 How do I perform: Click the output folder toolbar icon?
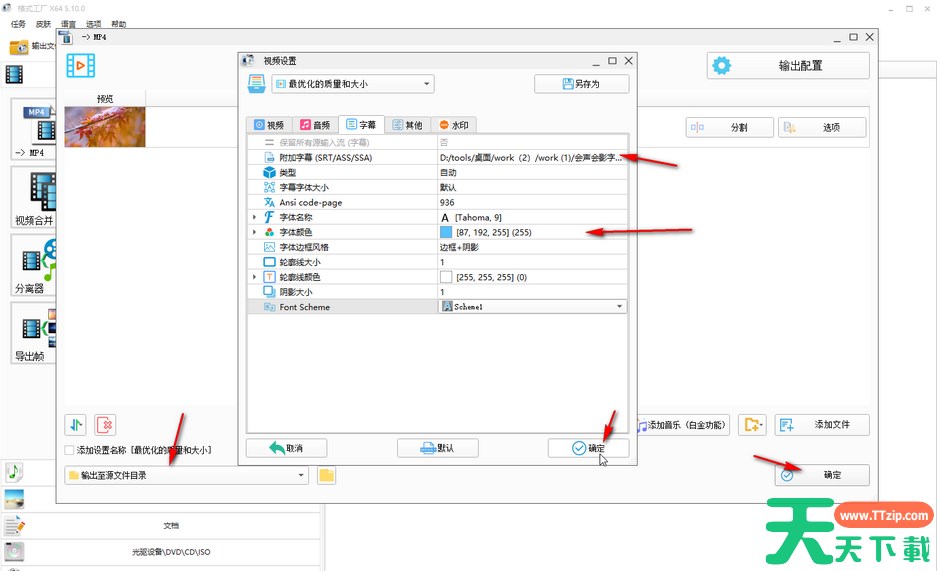tap(19, 46)
